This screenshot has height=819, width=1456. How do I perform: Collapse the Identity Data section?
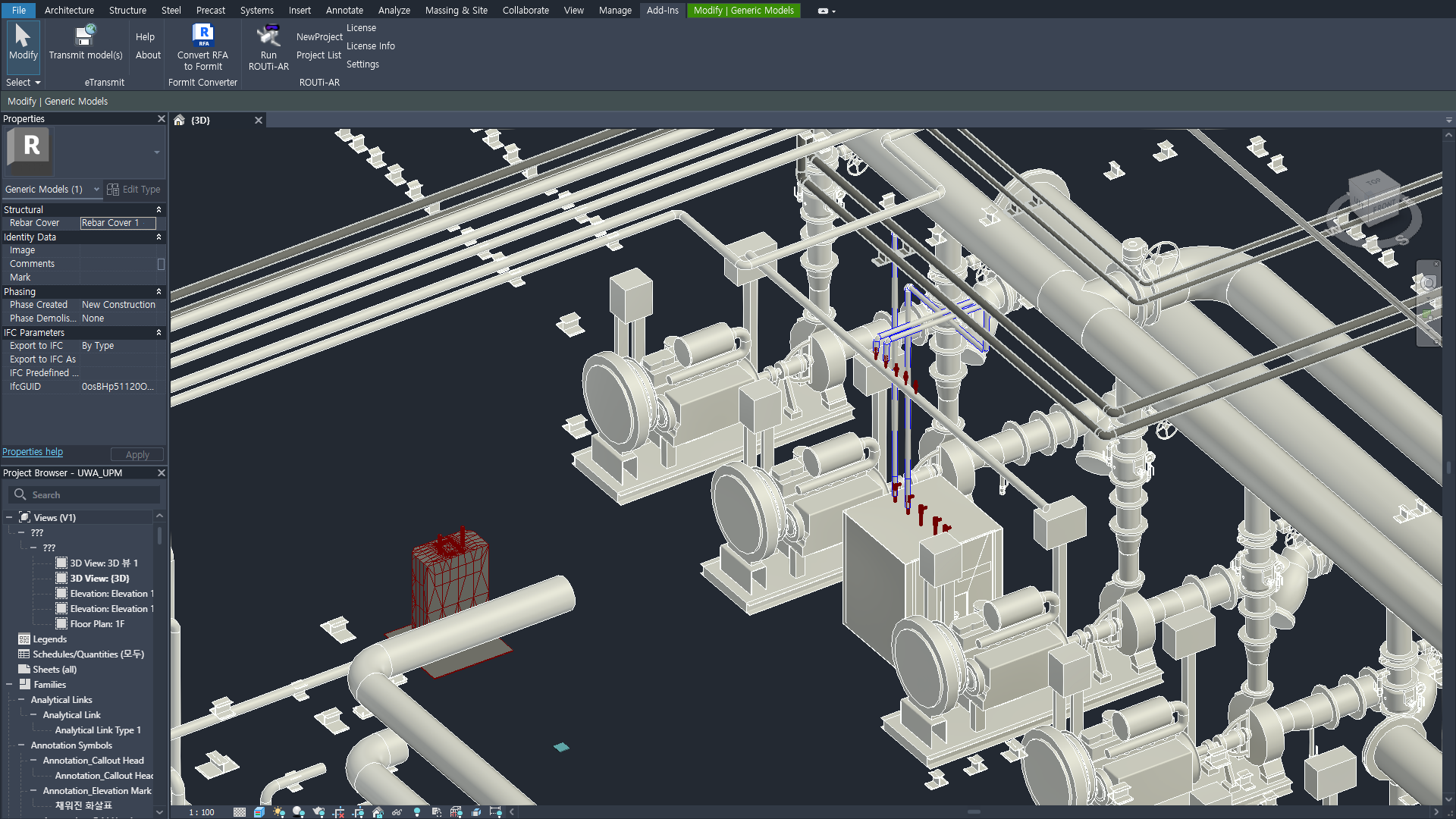158,237
